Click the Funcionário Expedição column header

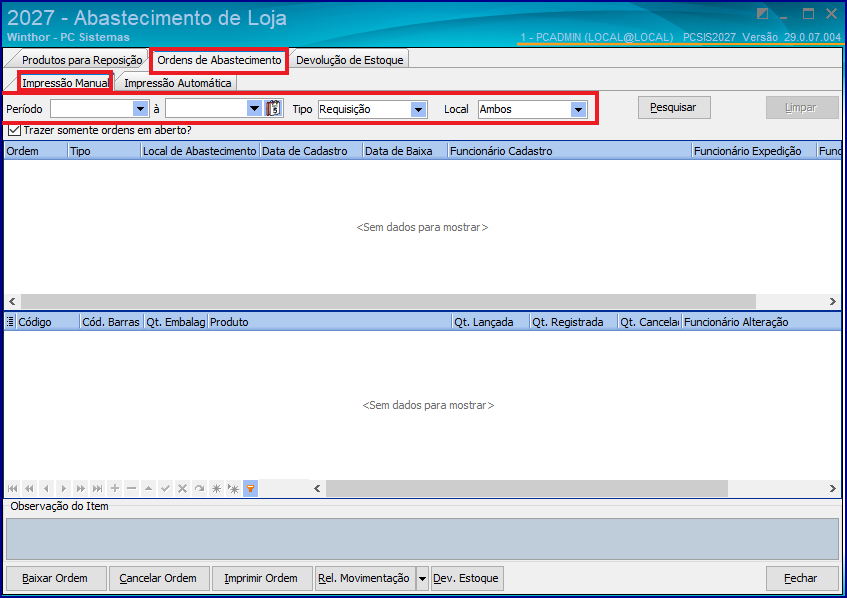(754, 151)
